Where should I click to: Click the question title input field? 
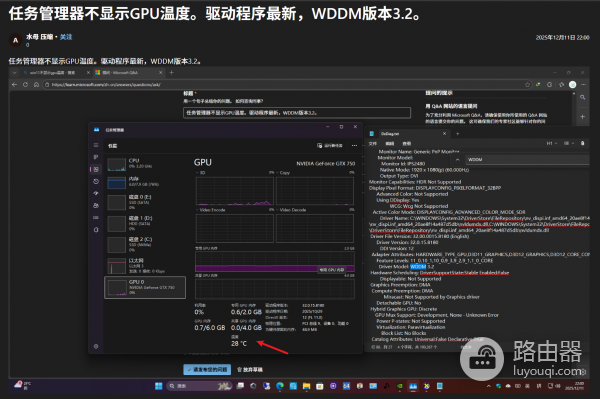coord(297,113)
